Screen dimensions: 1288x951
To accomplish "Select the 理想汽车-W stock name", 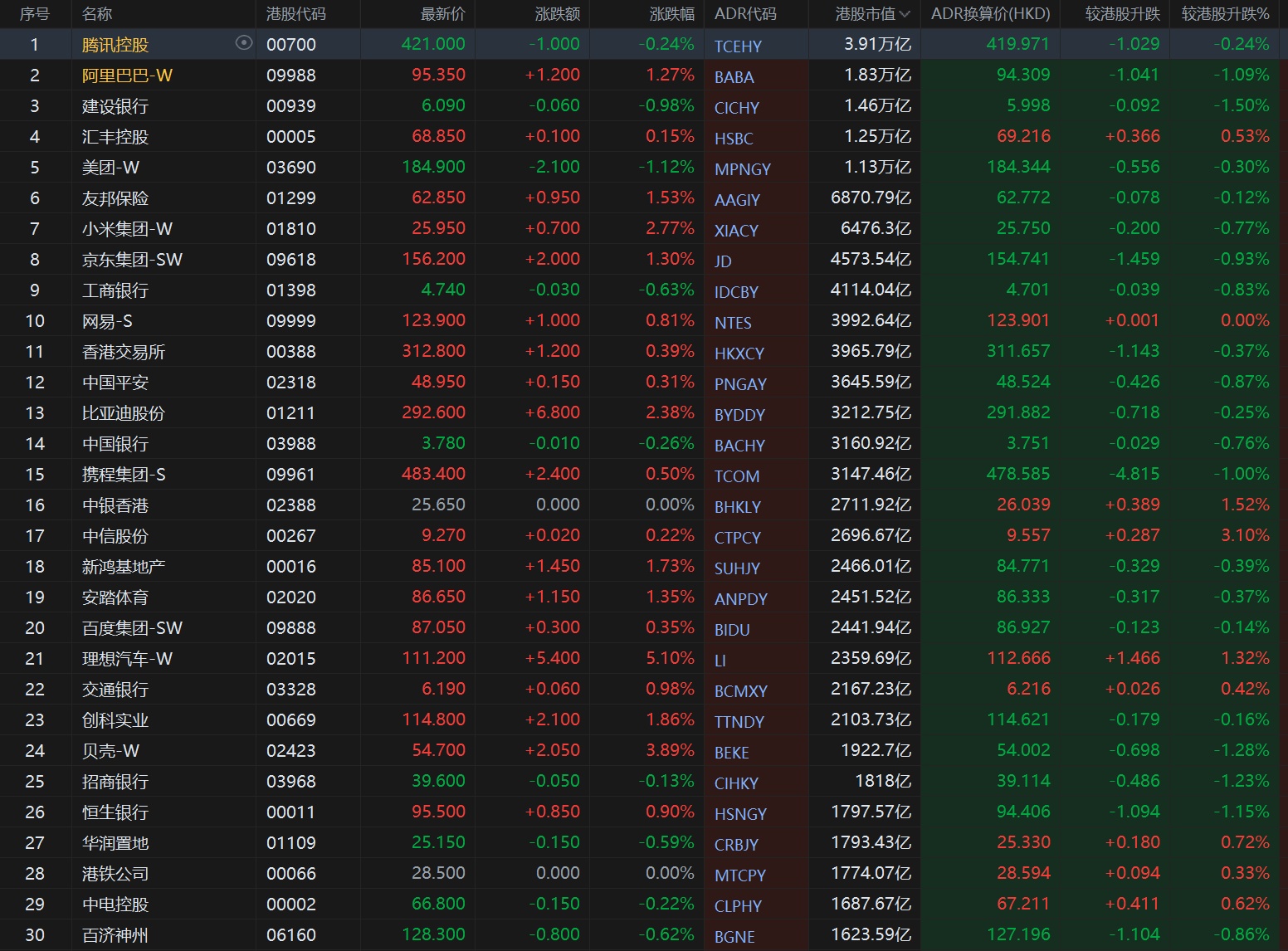I will point(127,659).
